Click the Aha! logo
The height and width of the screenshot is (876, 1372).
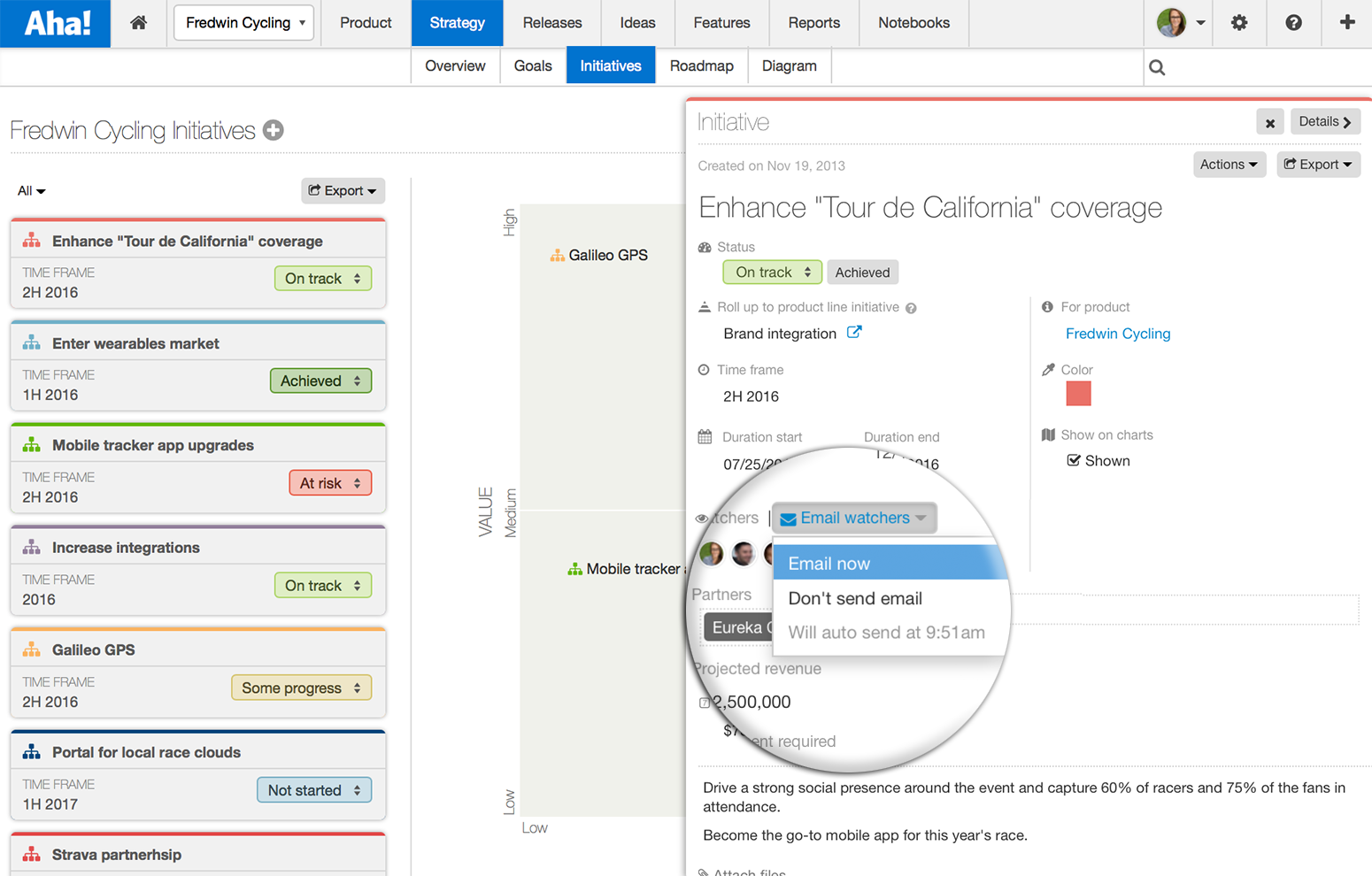coord(56,23)
